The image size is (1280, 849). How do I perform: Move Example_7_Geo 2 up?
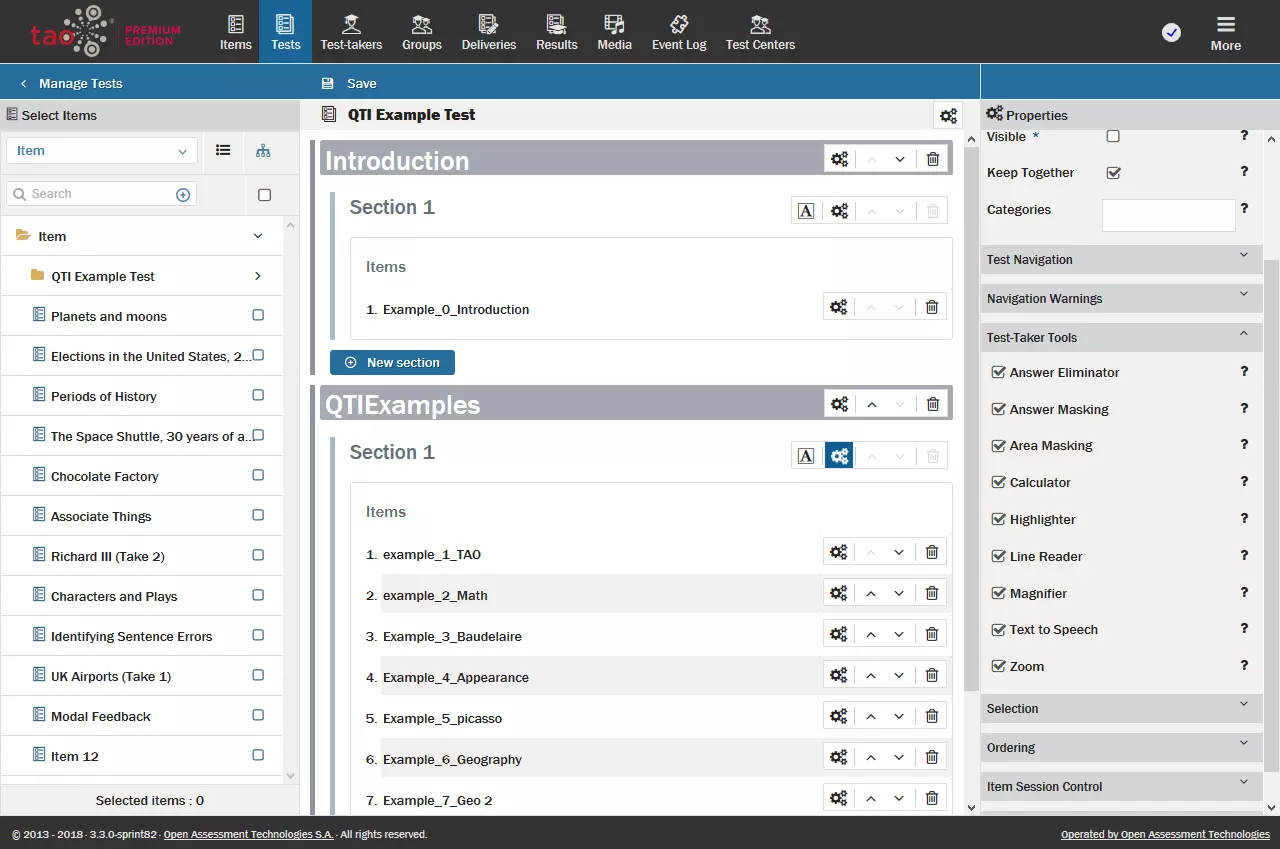pyautogui.click(x=871, y=798)
